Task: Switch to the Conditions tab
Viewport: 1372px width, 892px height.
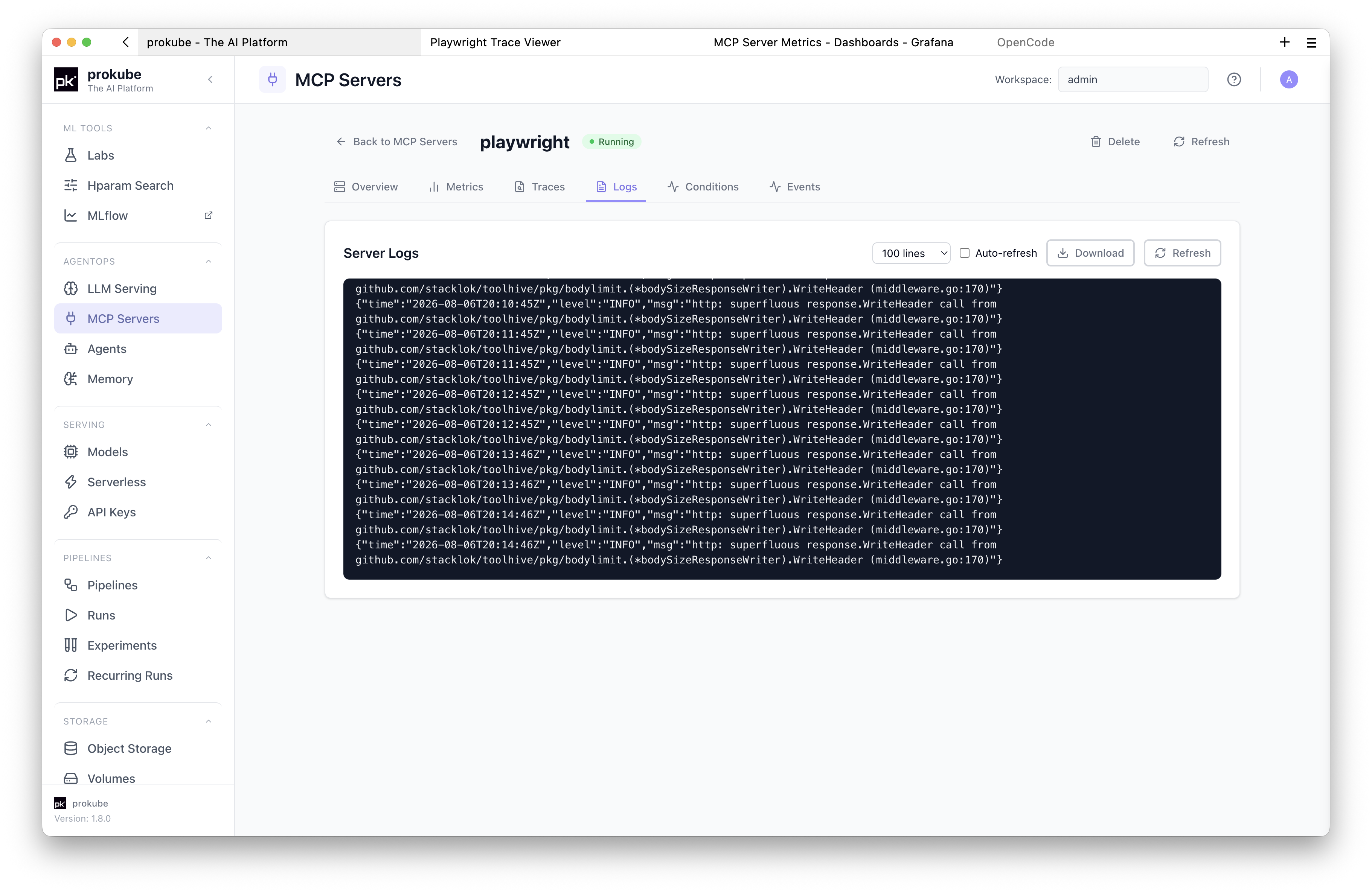Action: [703, 187]
